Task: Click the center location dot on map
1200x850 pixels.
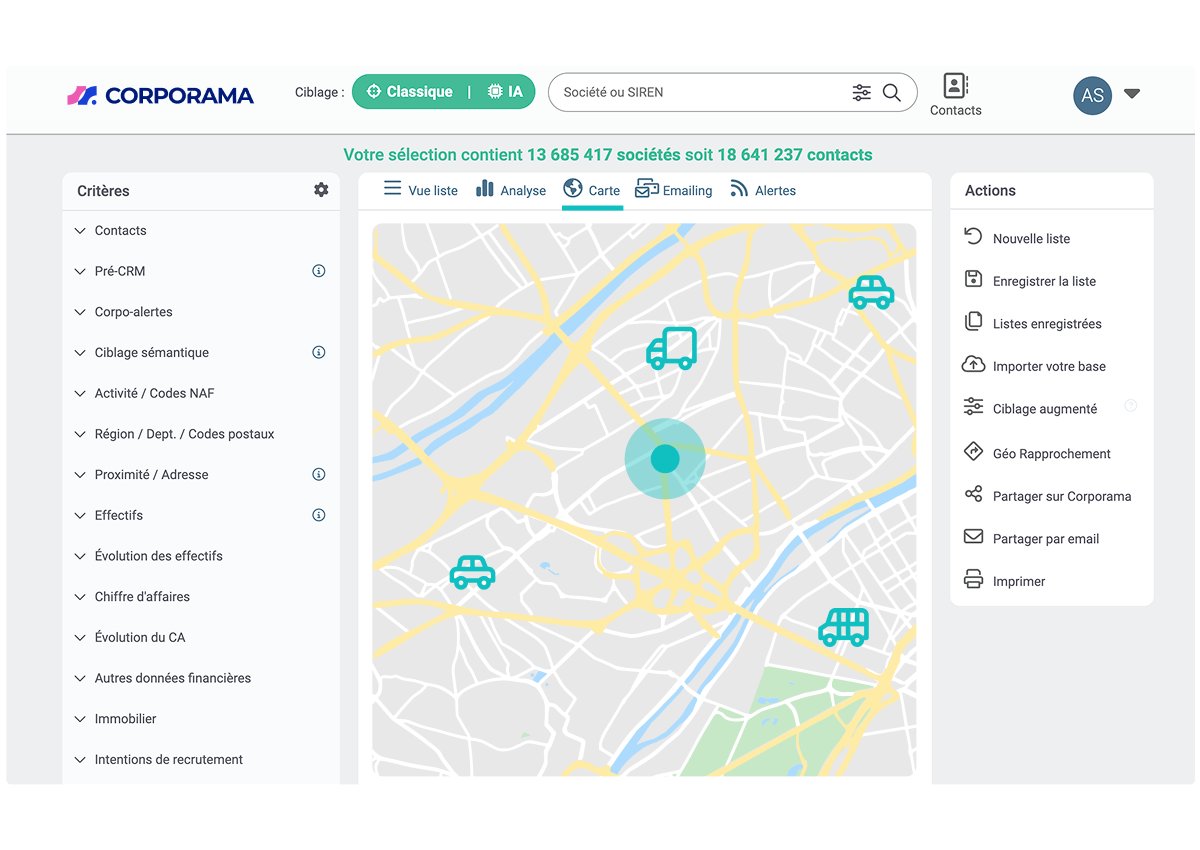Action: pyautogui.click(x=665, y=459)
